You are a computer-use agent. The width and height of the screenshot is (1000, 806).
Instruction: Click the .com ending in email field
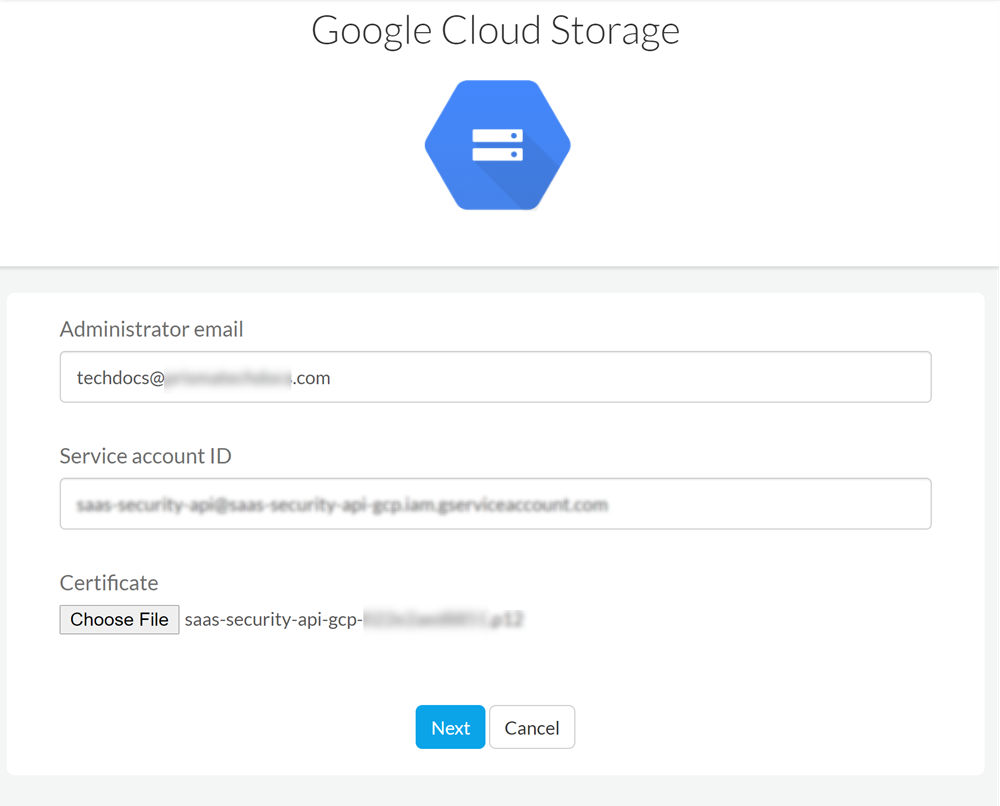pyautogui.click(x=312, y=378)
